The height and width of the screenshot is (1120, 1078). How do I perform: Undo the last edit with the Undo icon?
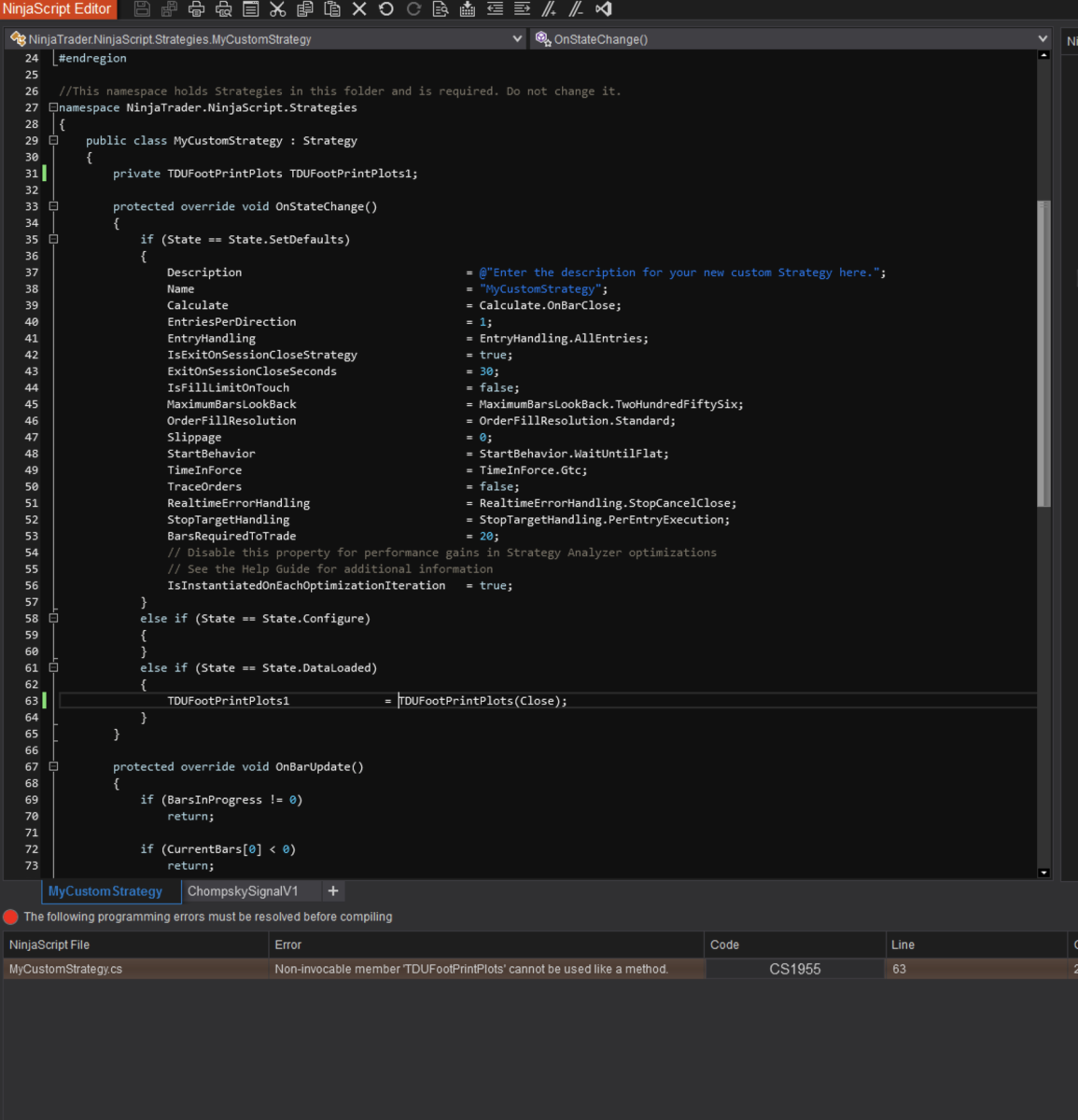[386, 9]
